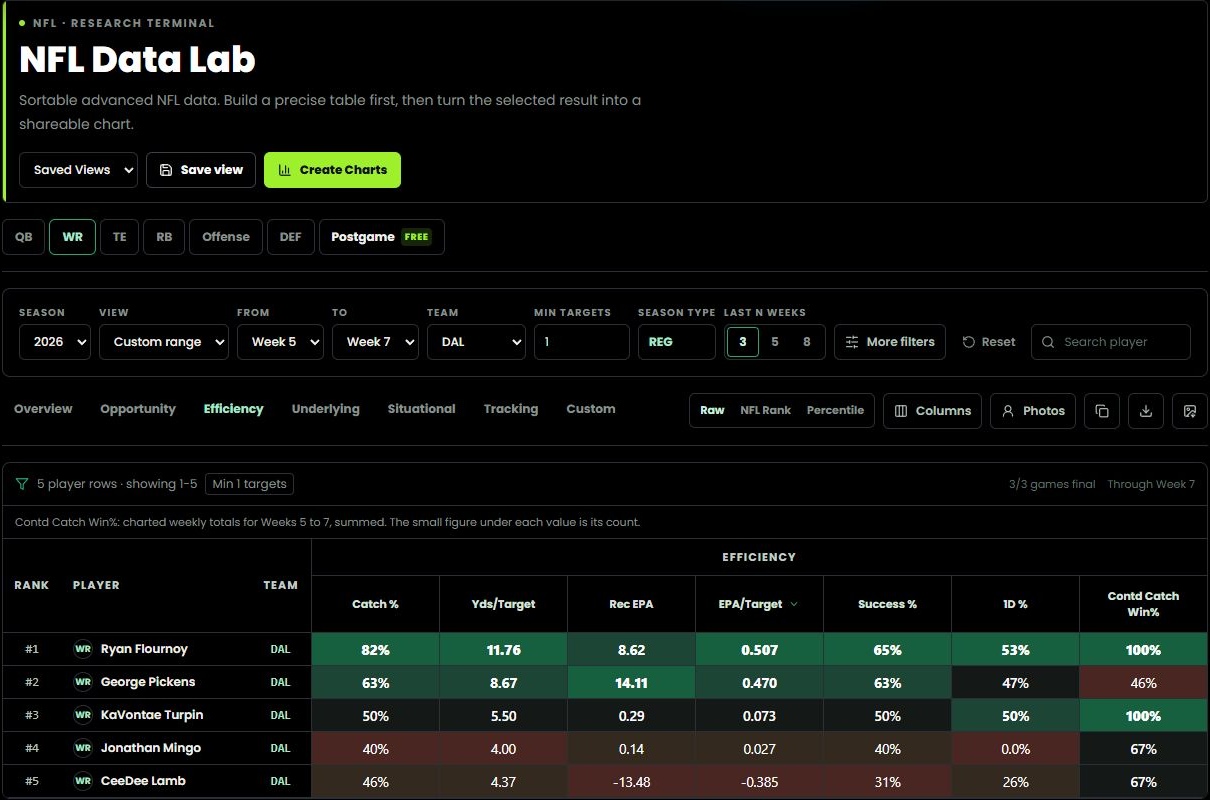The height and width of the screenshot is (800, 1210).
Task: Select the TE position tab
Action: [119, 237]
